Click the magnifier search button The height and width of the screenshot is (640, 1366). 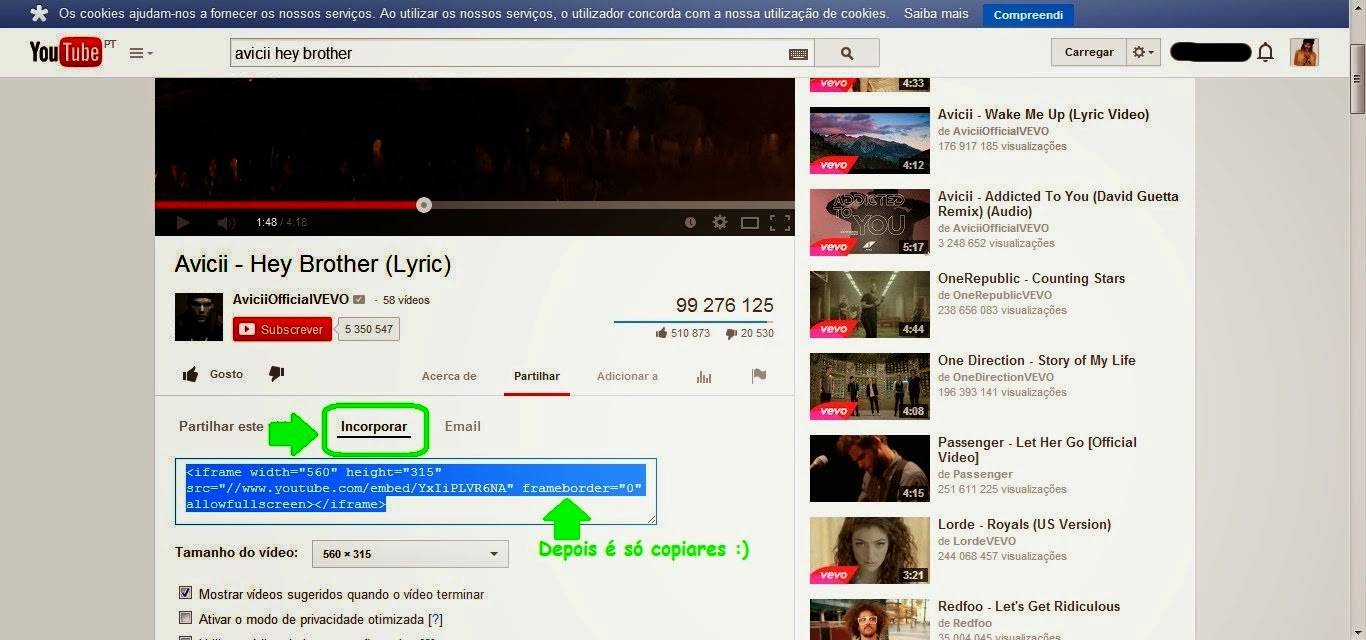click(x=847, y=53)
